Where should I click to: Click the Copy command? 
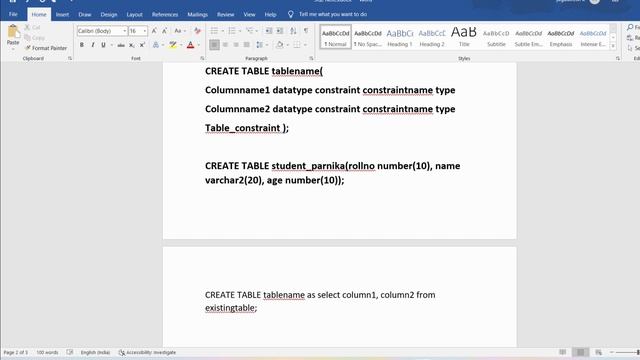[34, 38]
